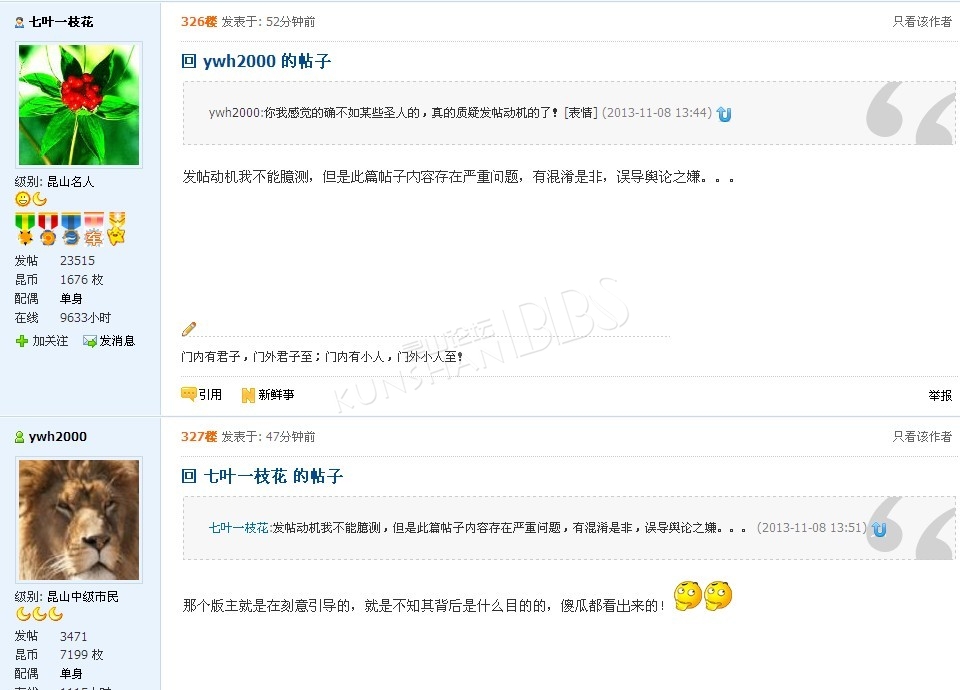Click 只看该作者 on post 326

[922, 22]
